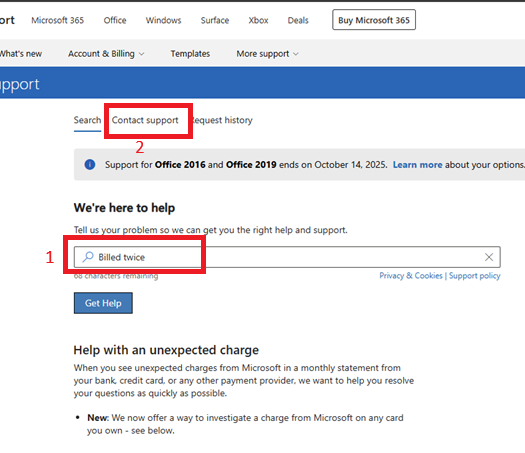Expand the Account & Billing dropdown
525x453 pixels.
106,54
